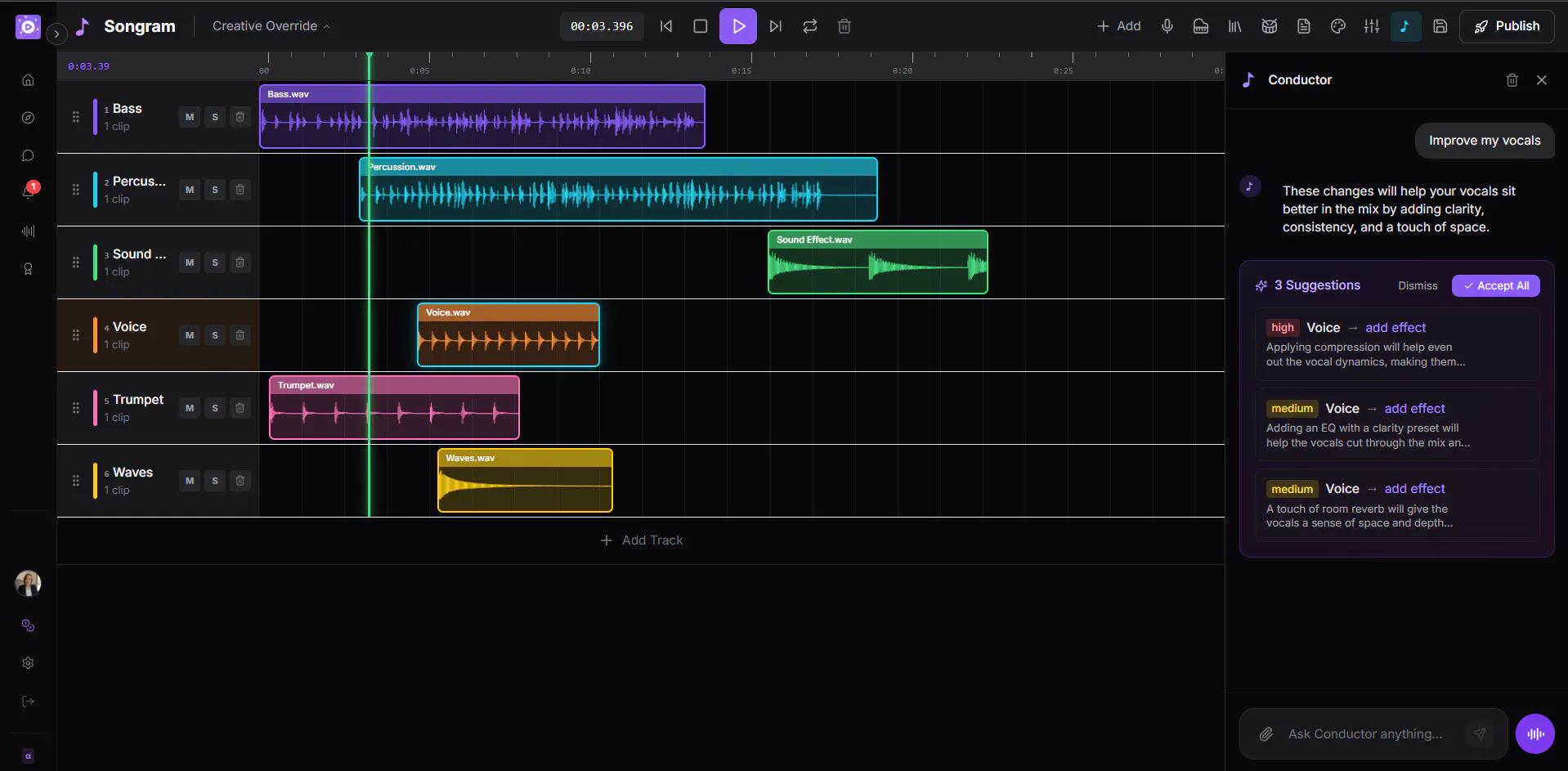
Task: Click Add Track below the tracks
Action: pyautogui.click(x=642, y=540)
